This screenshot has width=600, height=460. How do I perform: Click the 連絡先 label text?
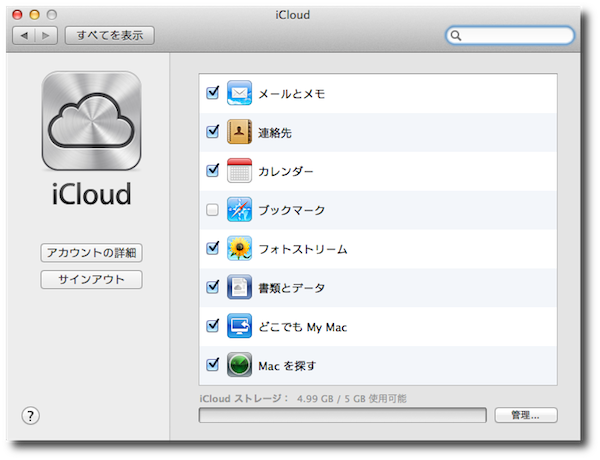click(x=275, y=133)
